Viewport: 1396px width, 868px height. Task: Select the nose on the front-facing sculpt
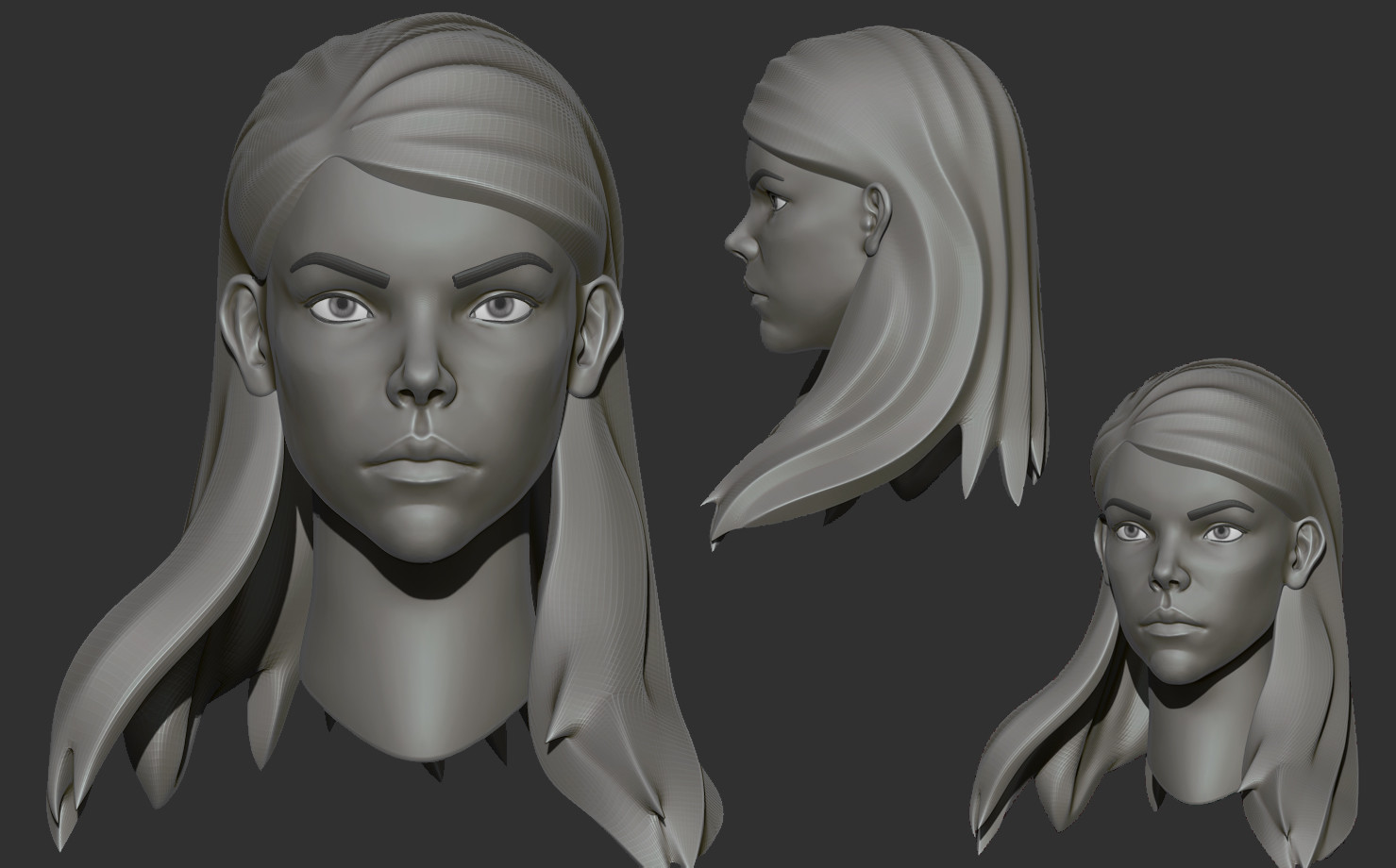[x=420, y=382]
